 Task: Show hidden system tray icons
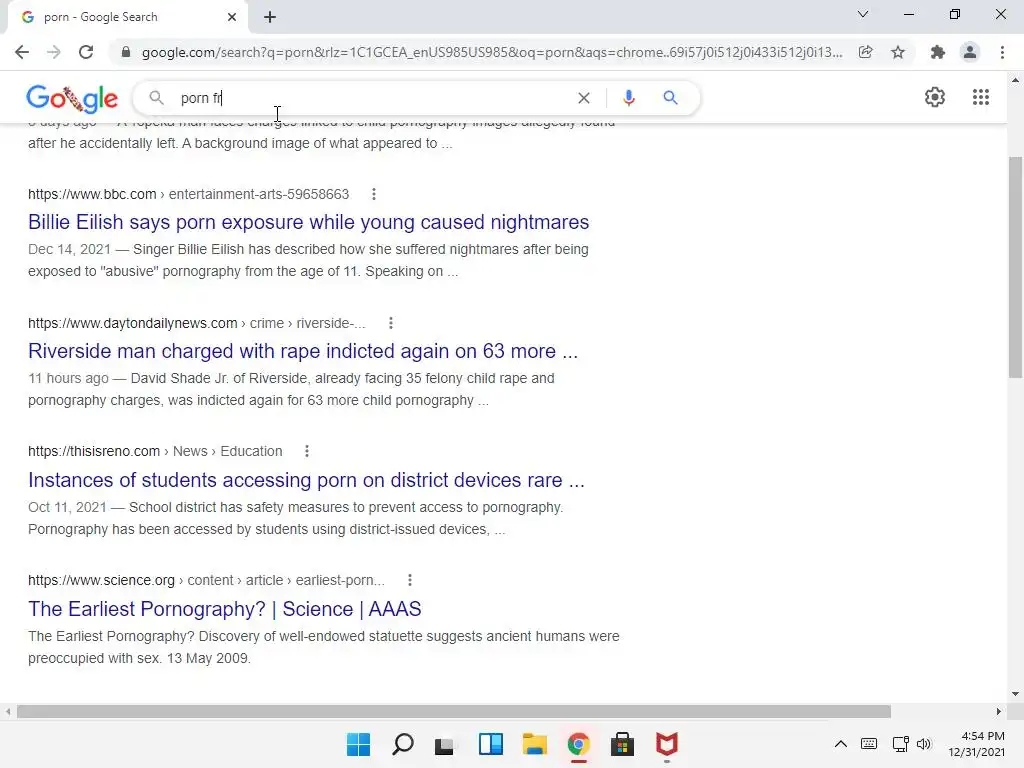coord(840,744)
